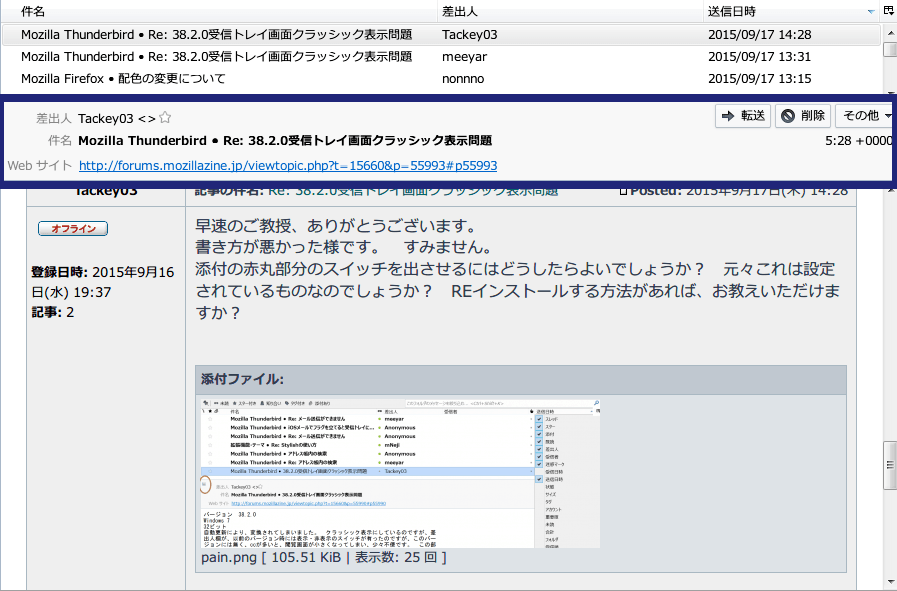Click the message body scrollbar down arrow
Screen dimensions: 897x591
[x=889, y=582]
